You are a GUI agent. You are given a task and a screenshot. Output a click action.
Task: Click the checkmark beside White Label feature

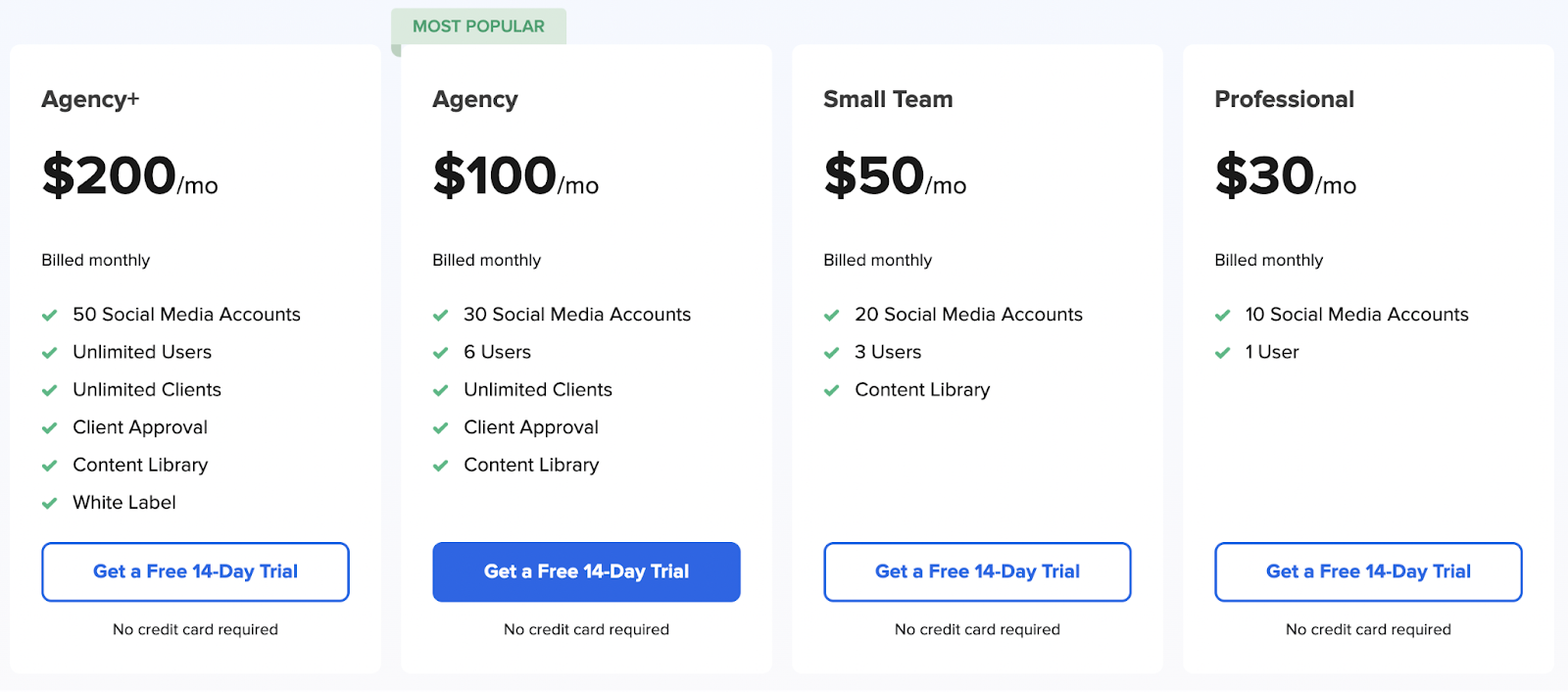[x=50, y=503]
